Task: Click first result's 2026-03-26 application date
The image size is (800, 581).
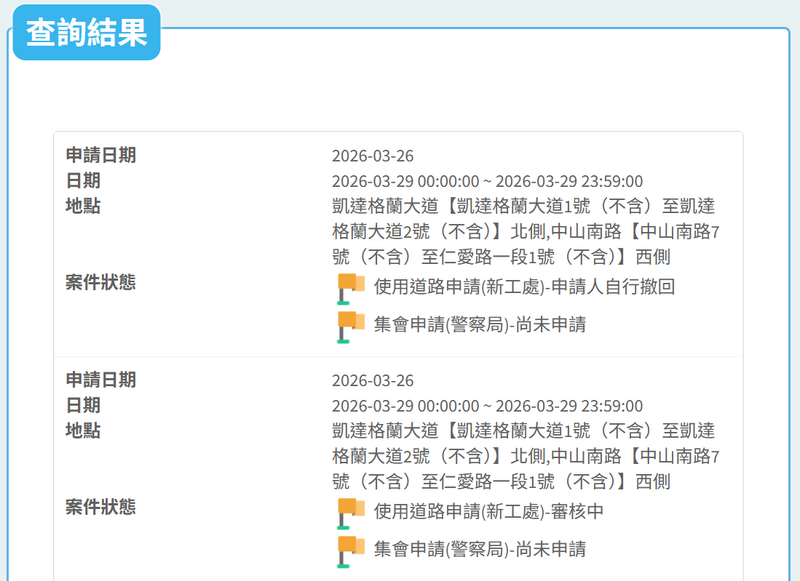Action: (x=372, y=156)
